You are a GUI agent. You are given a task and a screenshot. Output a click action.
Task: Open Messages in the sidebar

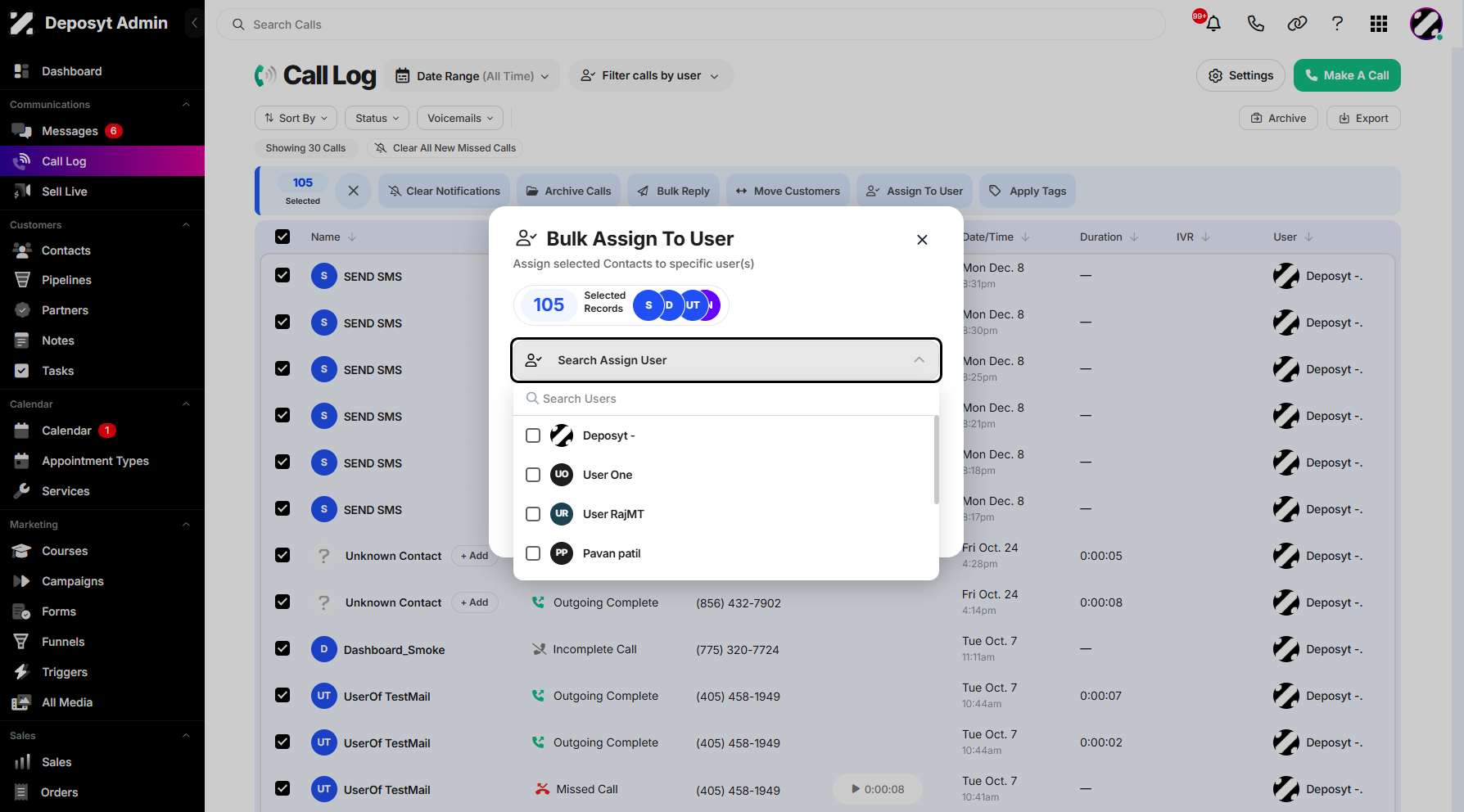pos(102,131)
